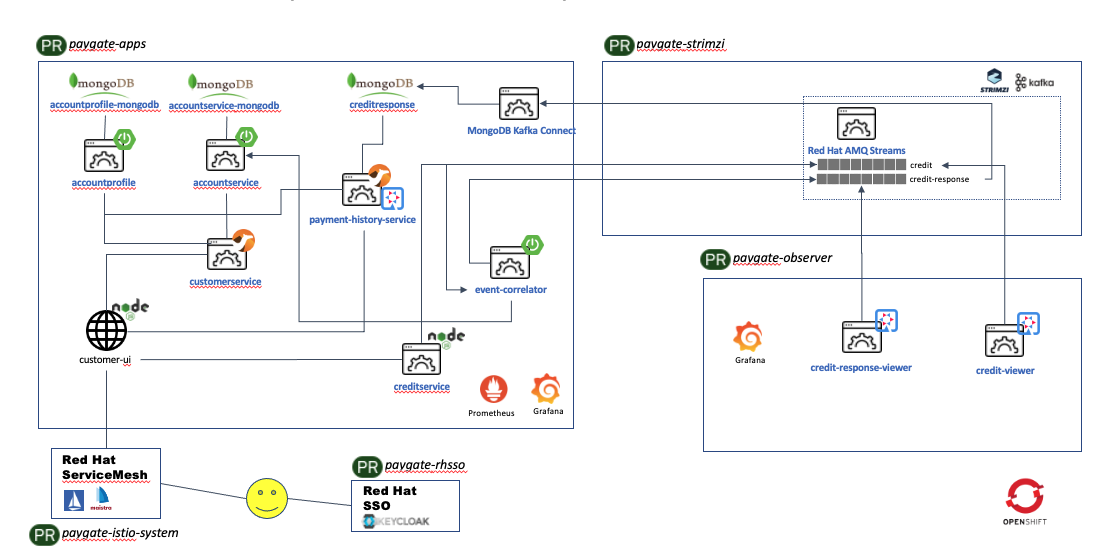Screen dimensions: 1106x547
Task: Click the Prometheus flame icon
Action: pyautogui.click(x=492, y=390)
